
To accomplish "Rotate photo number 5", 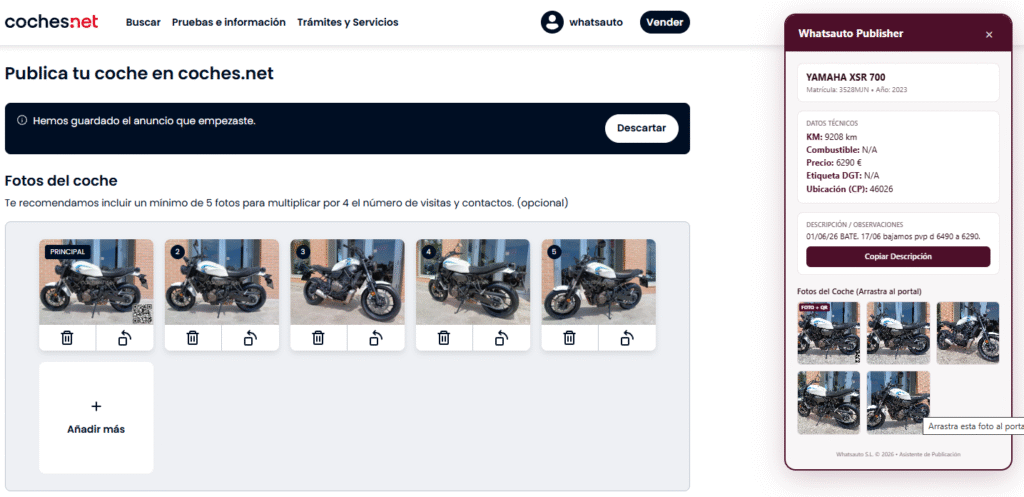I will pyautogui.click(x=627, y=338).
